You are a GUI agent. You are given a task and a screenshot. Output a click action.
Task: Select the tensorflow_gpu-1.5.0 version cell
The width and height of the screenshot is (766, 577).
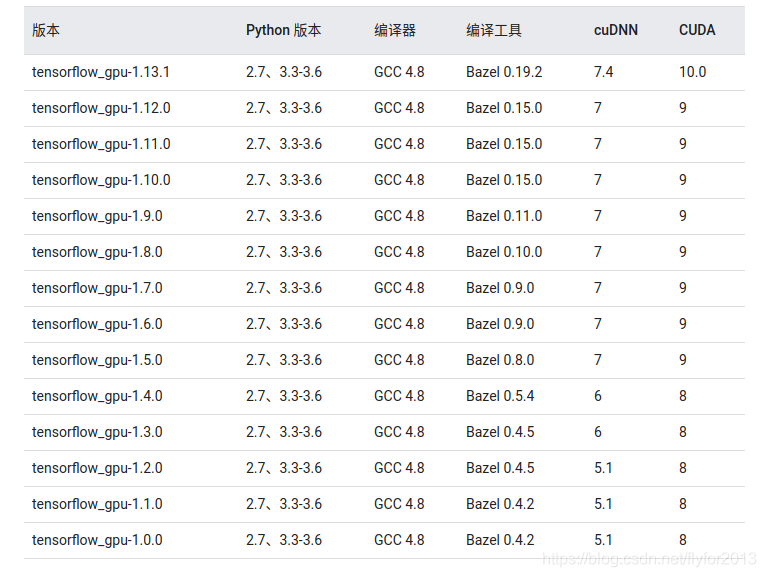tap(97, 360)
